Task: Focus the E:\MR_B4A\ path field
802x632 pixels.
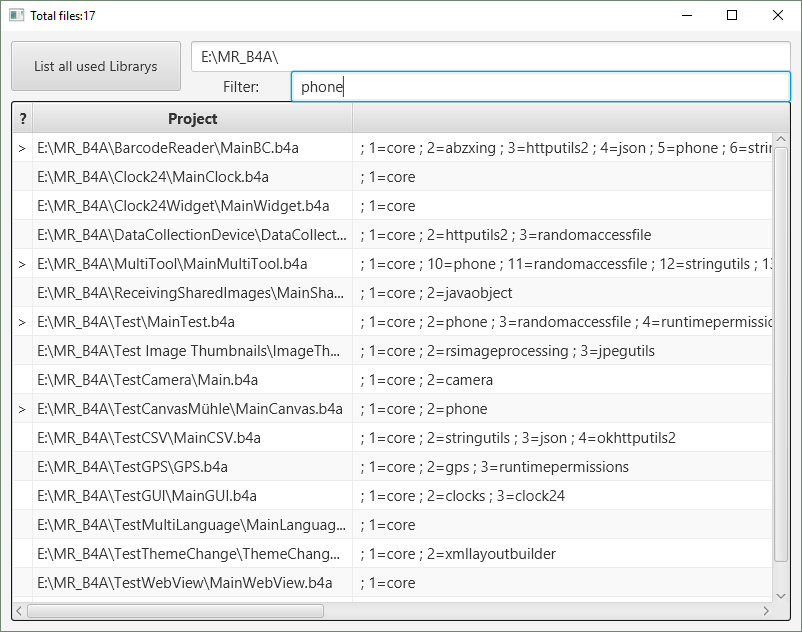Action: coord(491,56)
